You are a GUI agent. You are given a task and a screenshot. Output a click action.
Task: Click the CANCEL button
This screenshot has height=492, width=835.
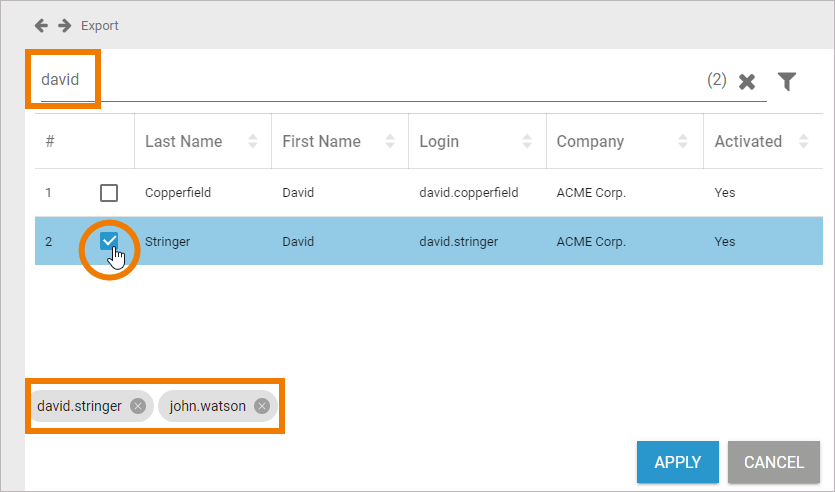click(x=774, y=462)
